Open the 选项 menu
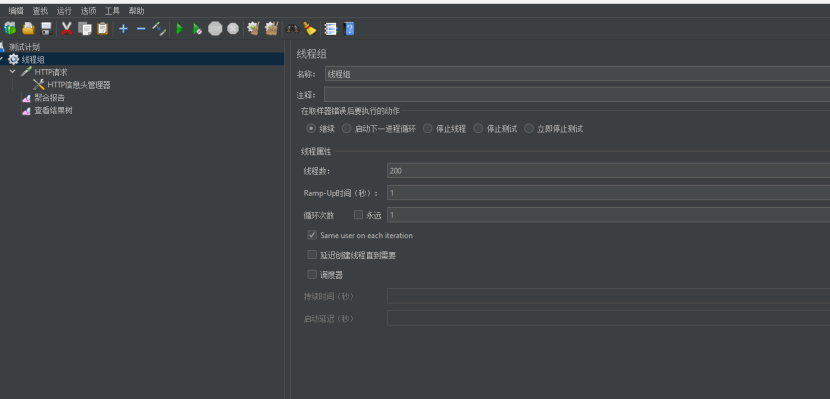The height and width of the screenshot is (399, 830). click(x=88, y=11)
